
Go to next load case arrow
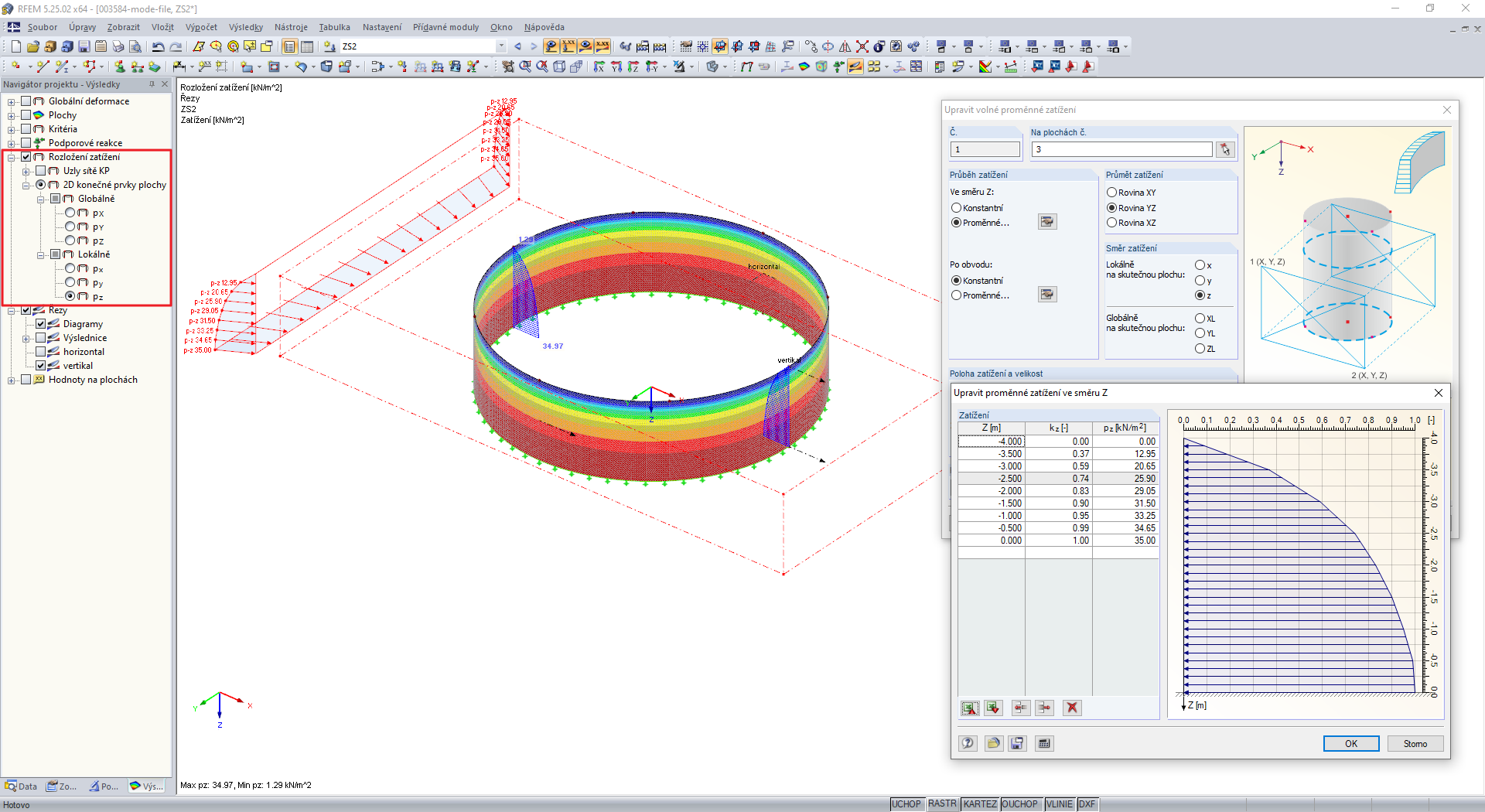click(x=534, y=46)
